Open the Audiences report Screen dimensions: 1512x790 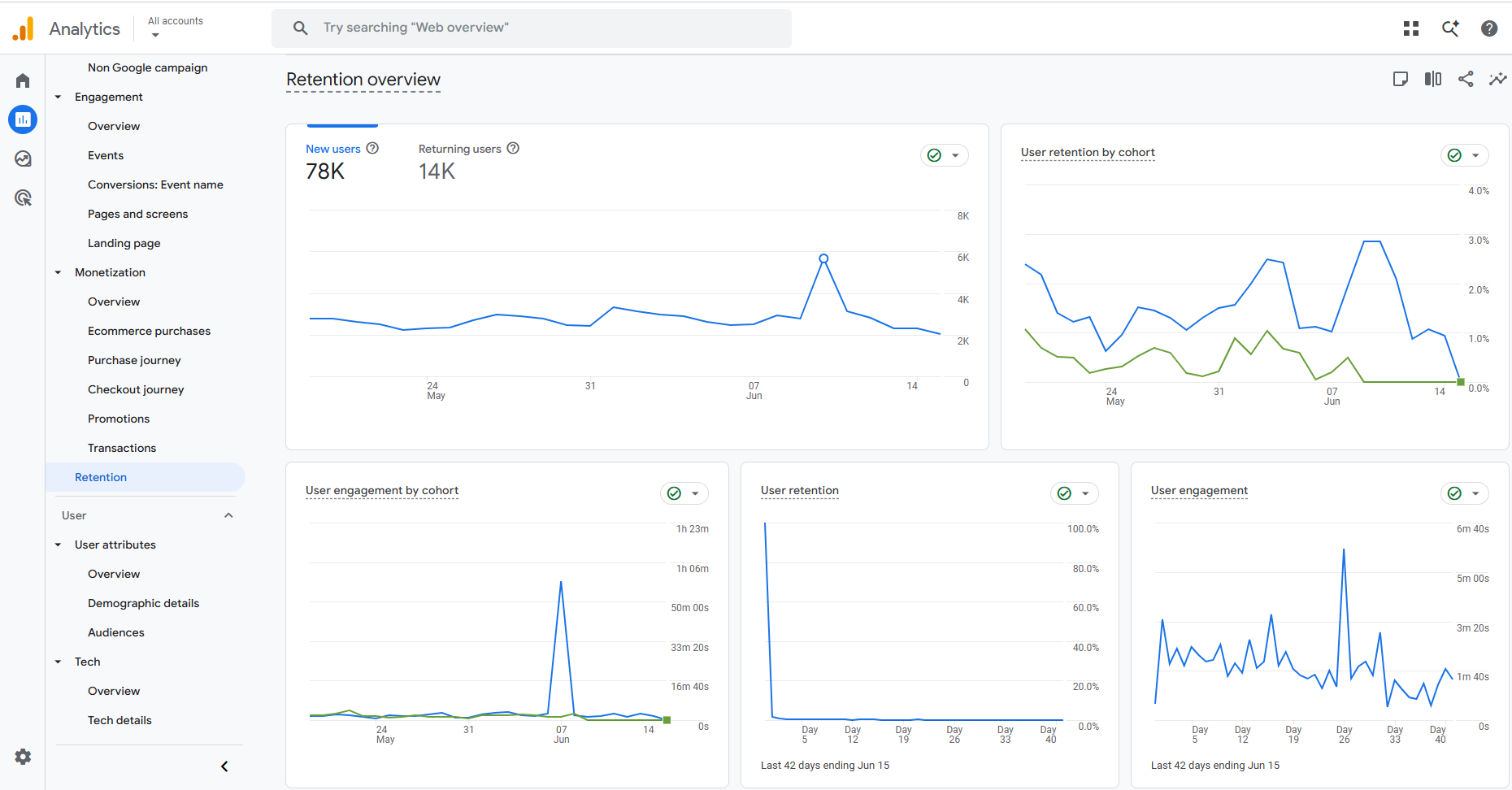click(116, 632)
